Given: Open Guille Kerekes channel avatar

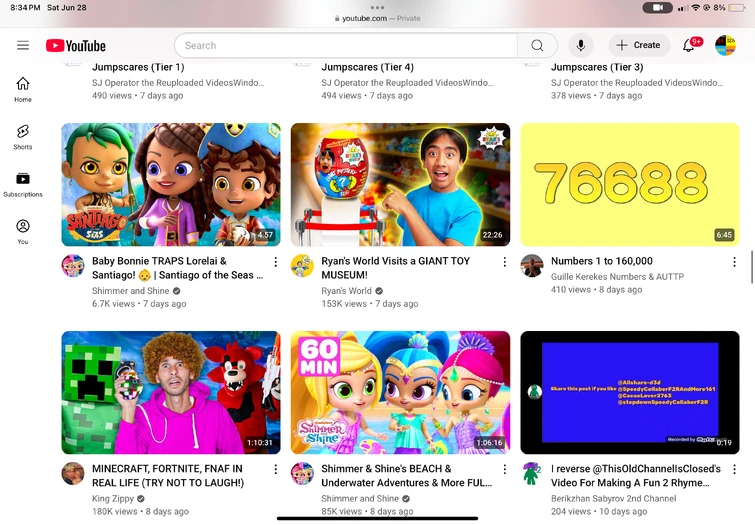Looking at the screenshot, I should coord(532,266).
